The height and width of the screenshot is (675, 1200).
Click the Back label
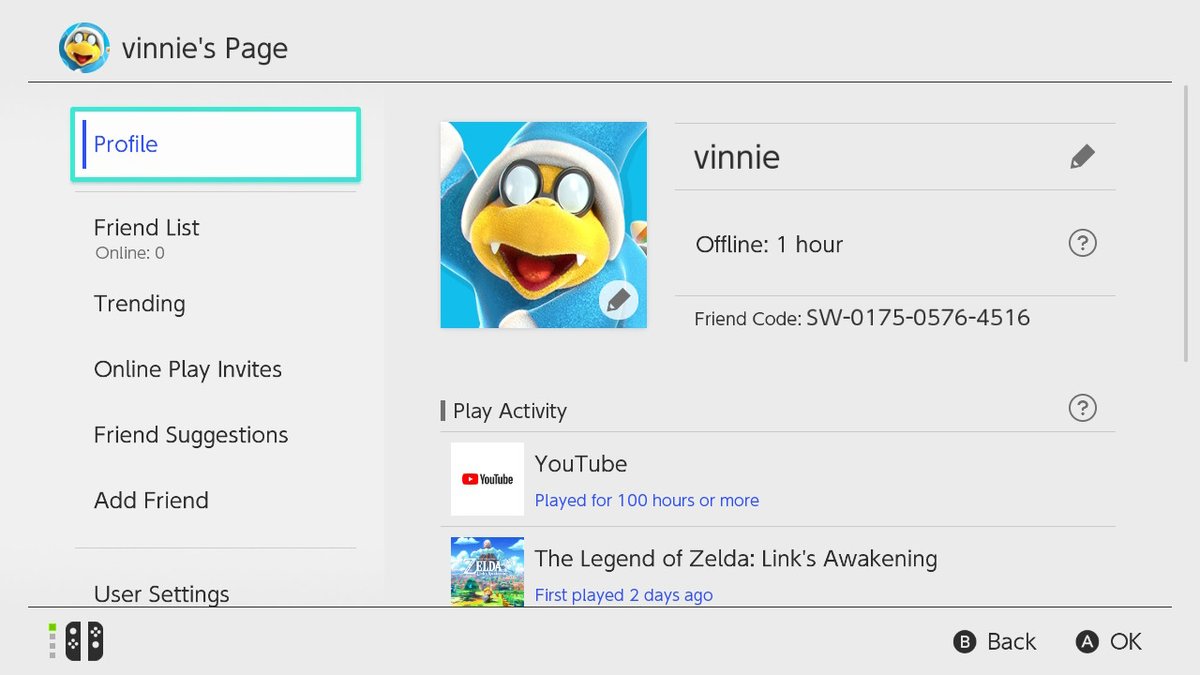pyautogui.click(x=1011, y=642)
